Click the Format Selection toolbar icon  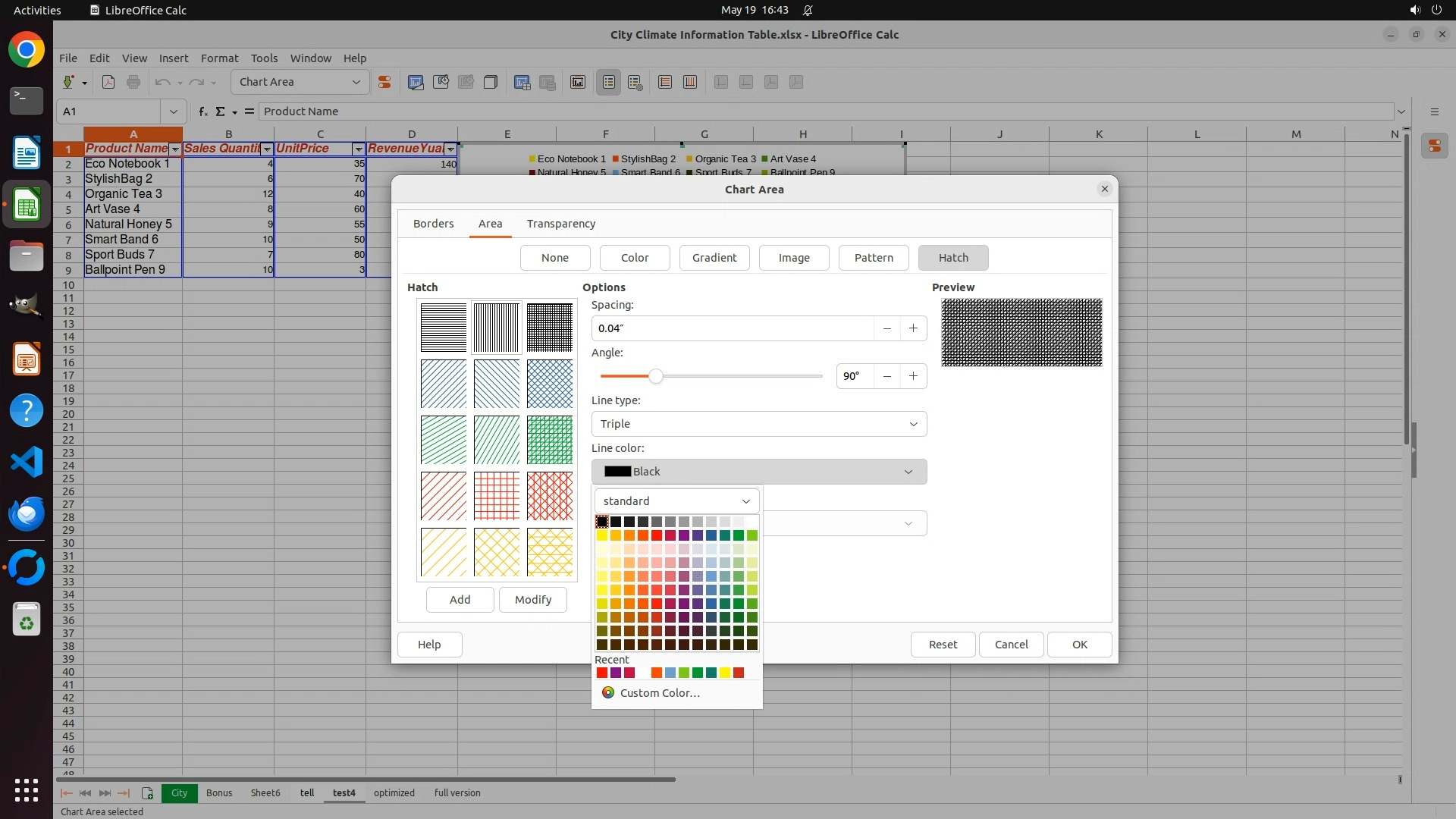[384, 82]
